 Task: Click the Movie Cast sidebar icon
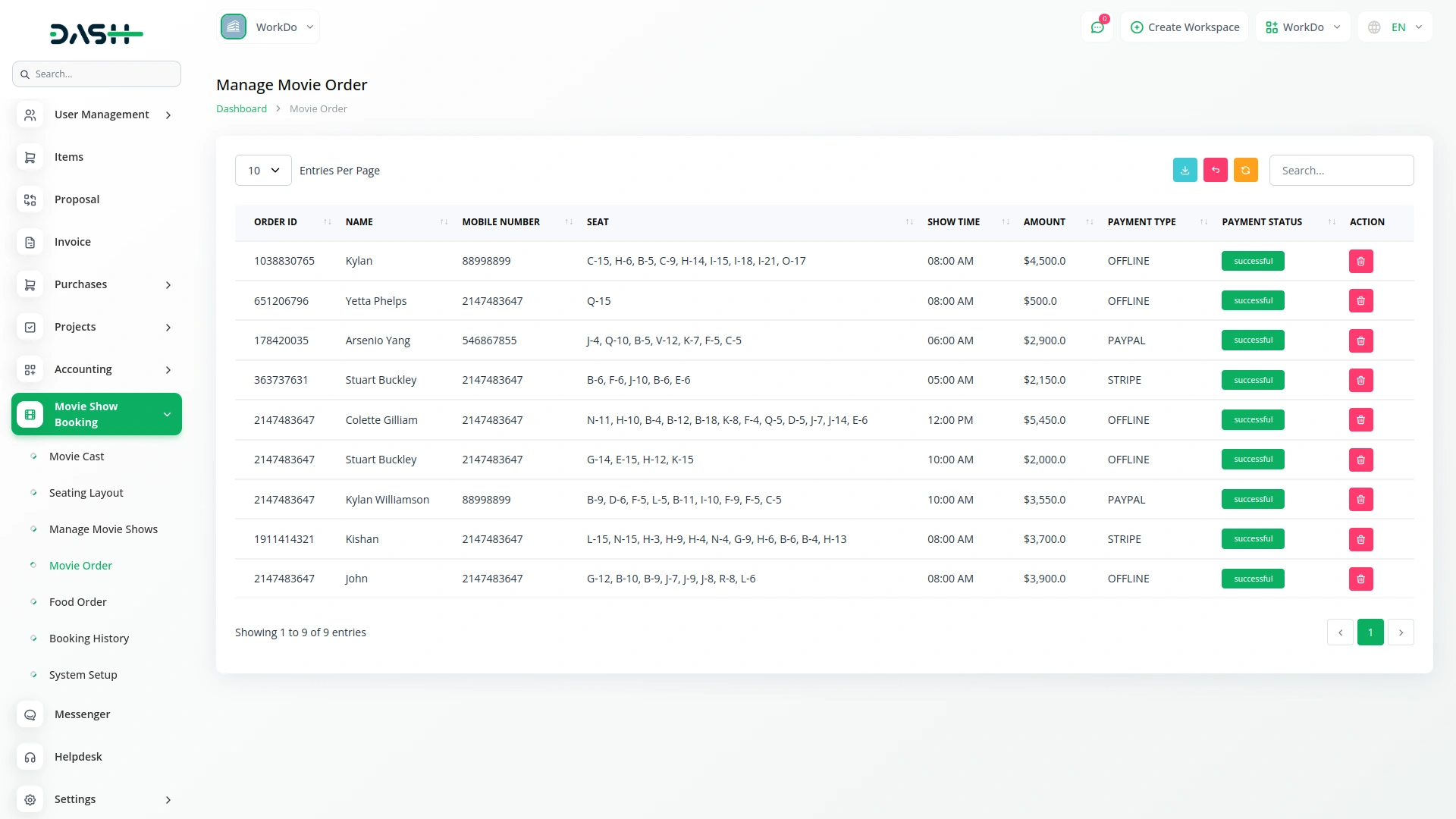pyautogui.click(x=33, y=457)
